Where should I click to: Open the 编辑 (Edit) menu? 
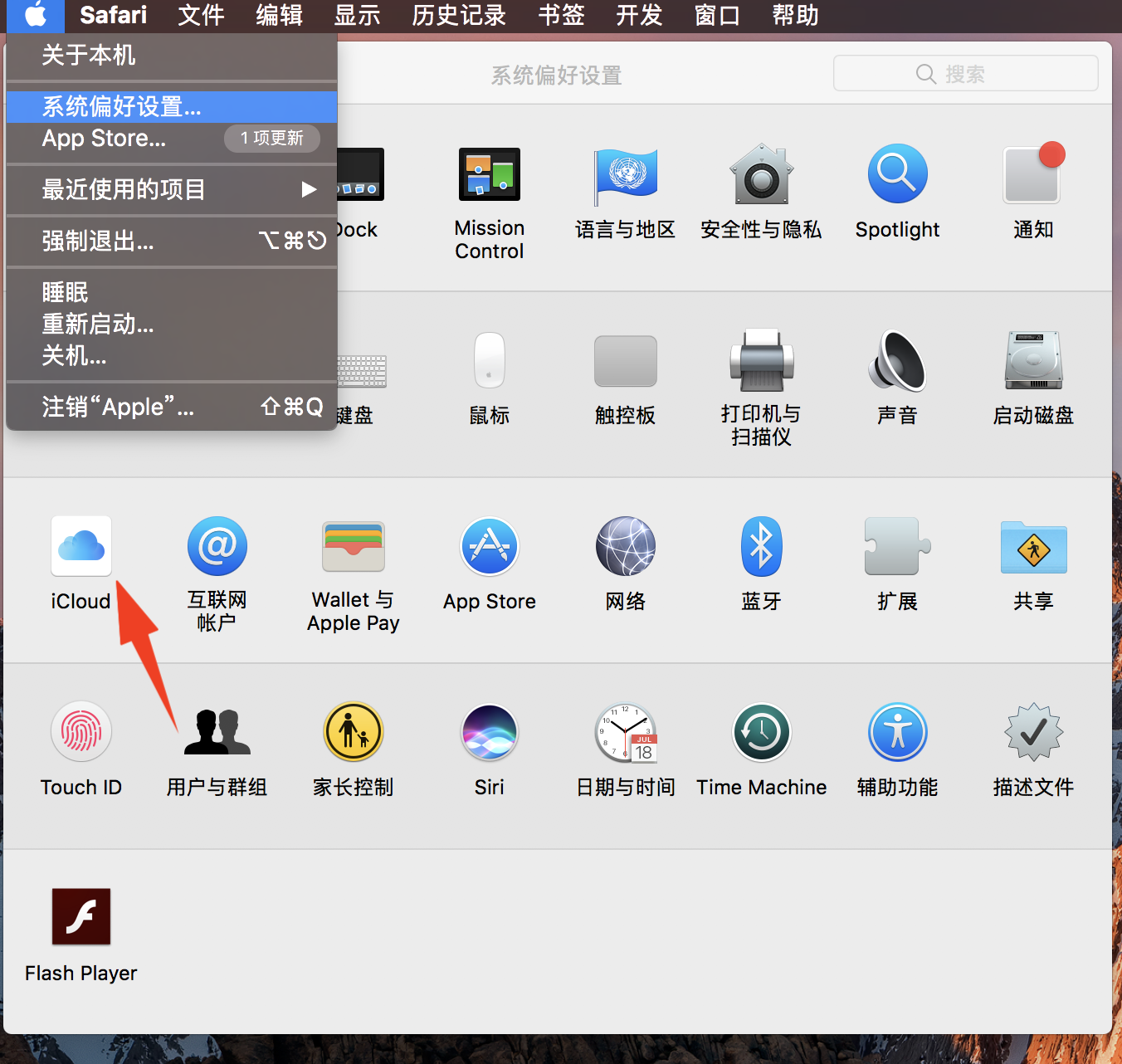pos(279,15)
